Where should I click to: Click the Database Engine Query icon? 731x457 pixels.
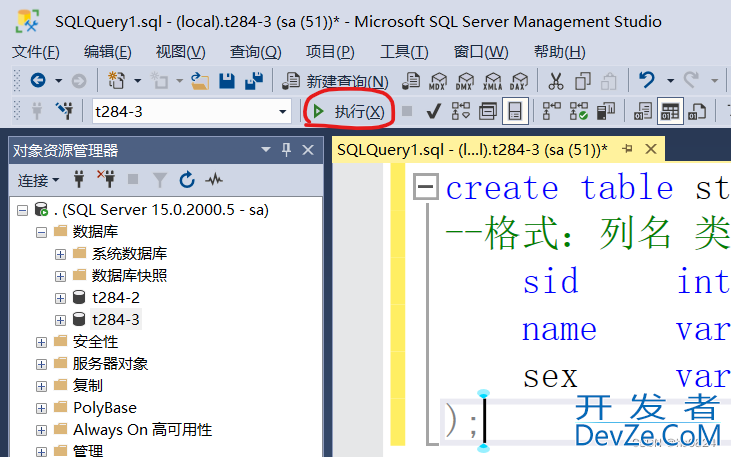pyautogui.click(x=412, y=81)
